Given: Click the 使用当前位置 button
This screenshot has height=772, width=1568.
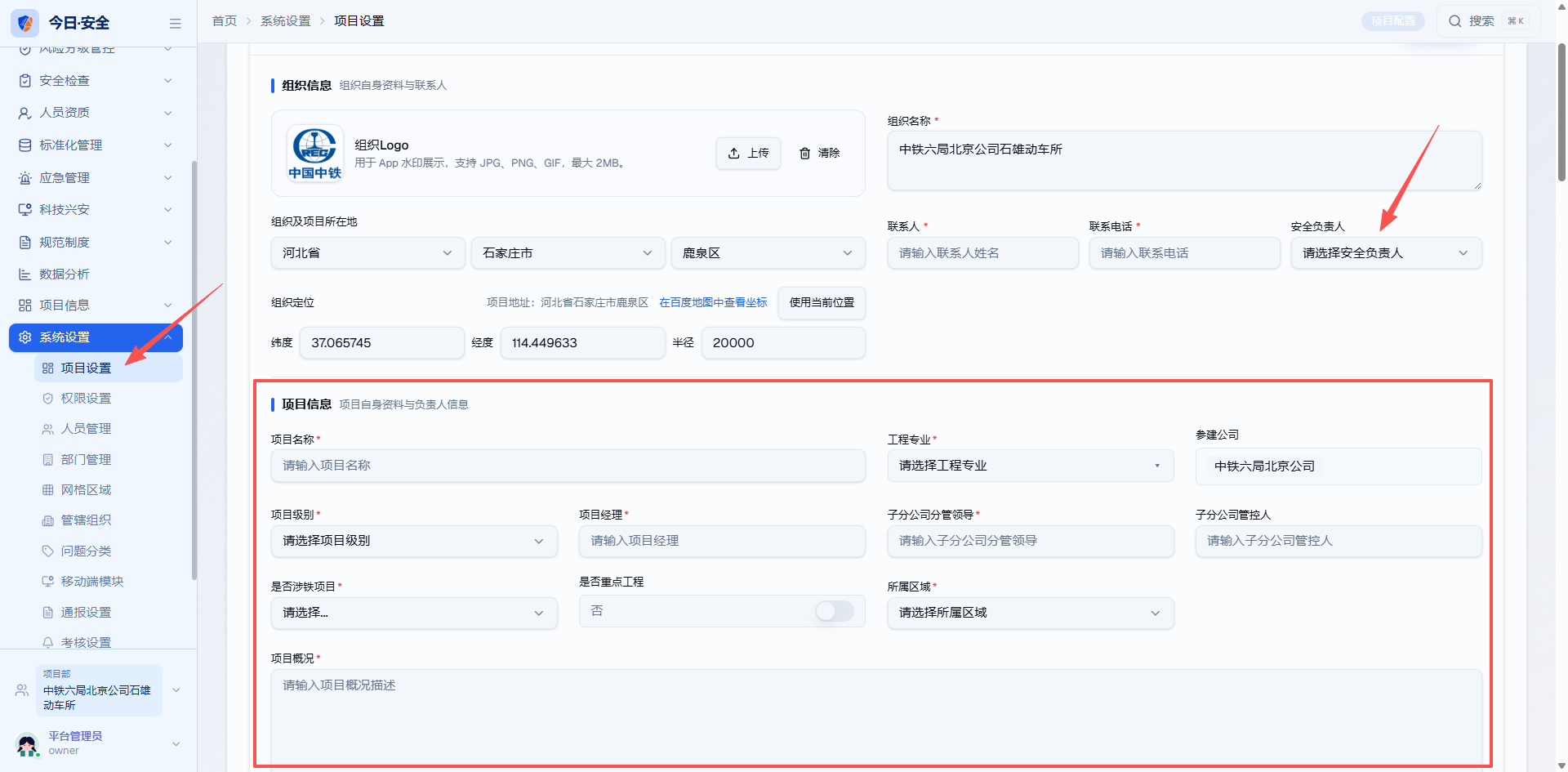Looking at the screenshot, I should (x=822, y=302).
